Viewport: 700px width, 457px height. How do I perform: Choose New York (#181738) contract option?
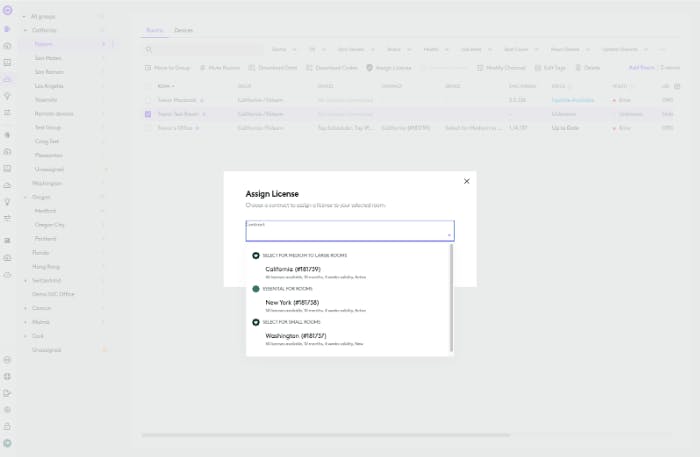click(x=293, y=302)
